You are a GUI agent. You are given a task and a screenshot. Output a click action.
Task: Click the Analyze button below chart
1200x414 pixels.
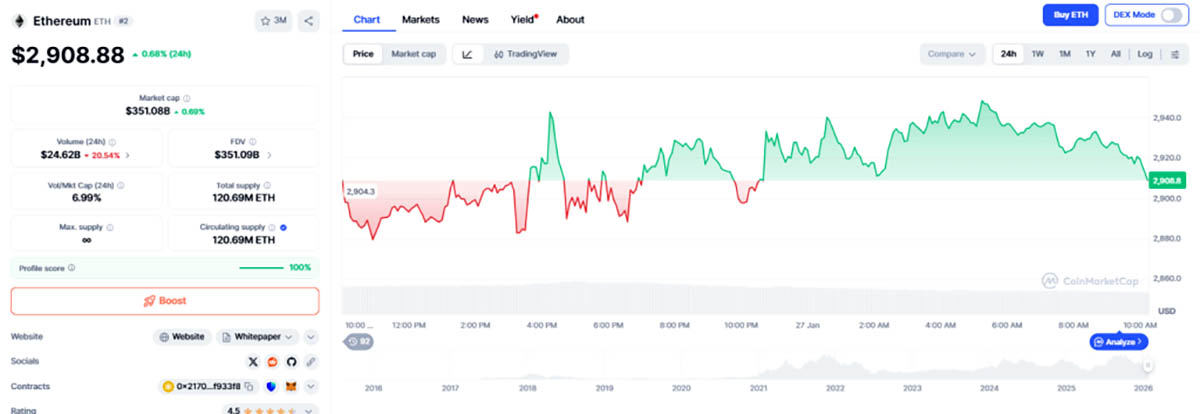pos(1119,342)
